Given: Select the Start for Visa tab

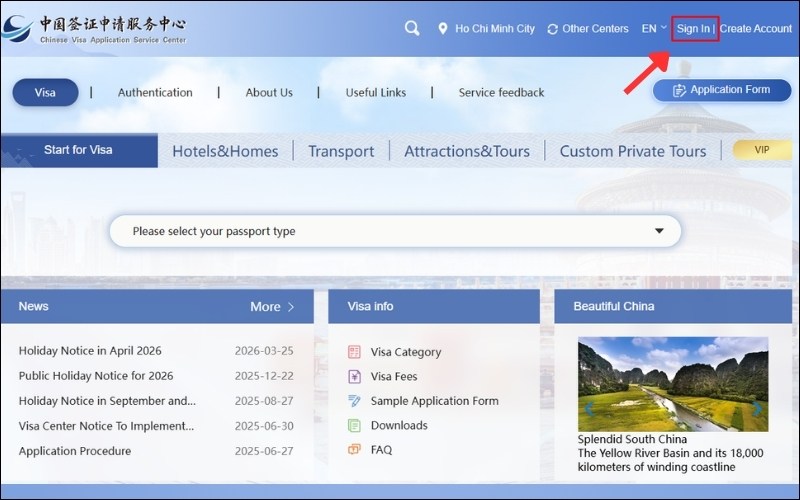Looking at the screenshot, I should pos(79,151).
